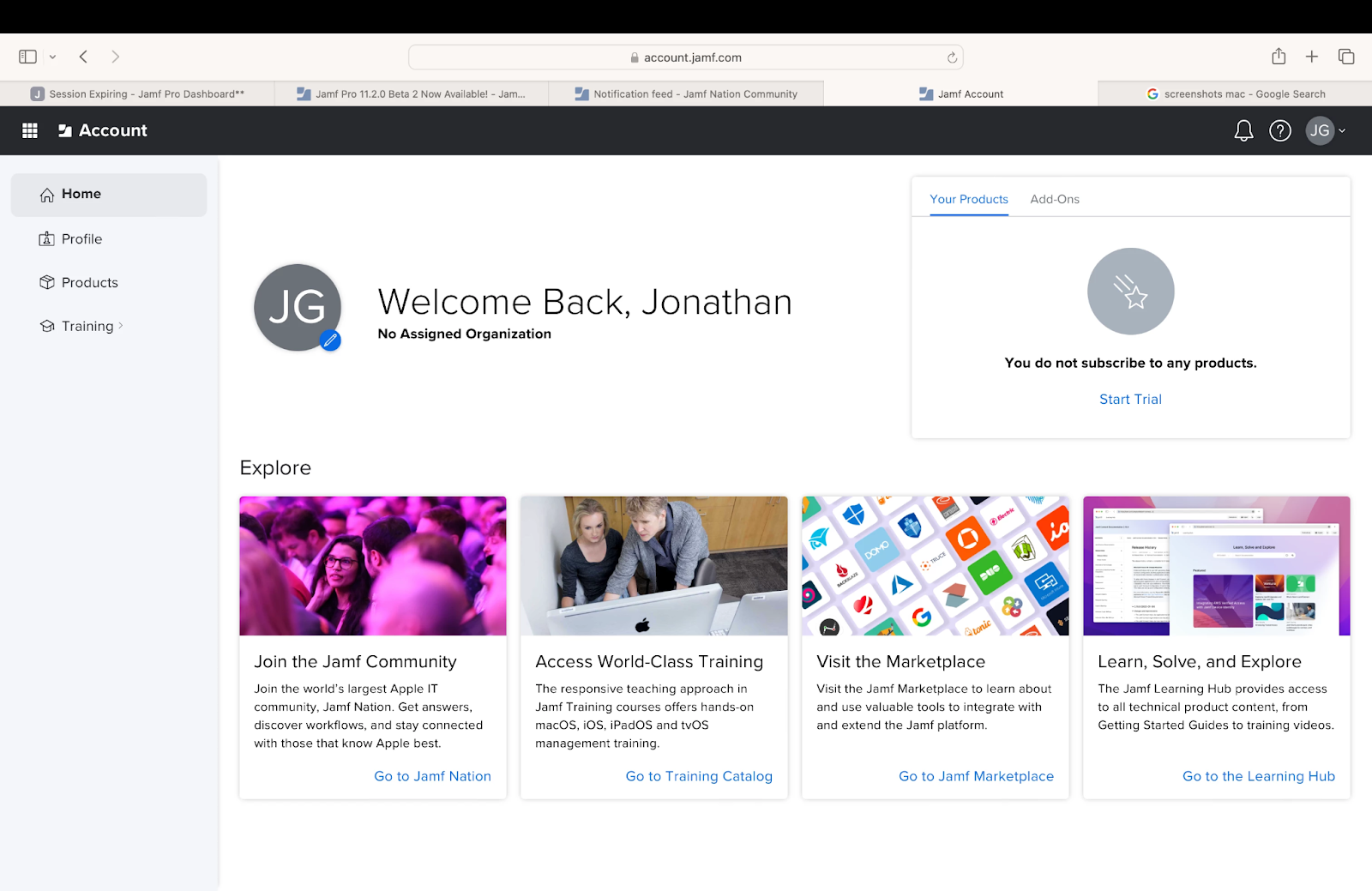Image resolution: width=1372 pixels, height=891 pixels.
Task: Click the Safari share icon
Action: click(x=1279, y=57)
